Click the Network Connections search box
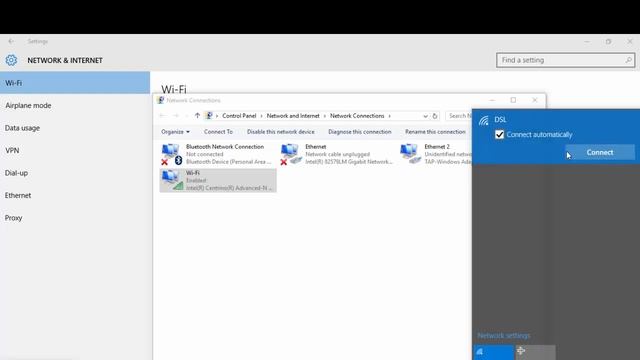Image resolution: width=640 pixels, height=360 pixels. click(459, 116)
